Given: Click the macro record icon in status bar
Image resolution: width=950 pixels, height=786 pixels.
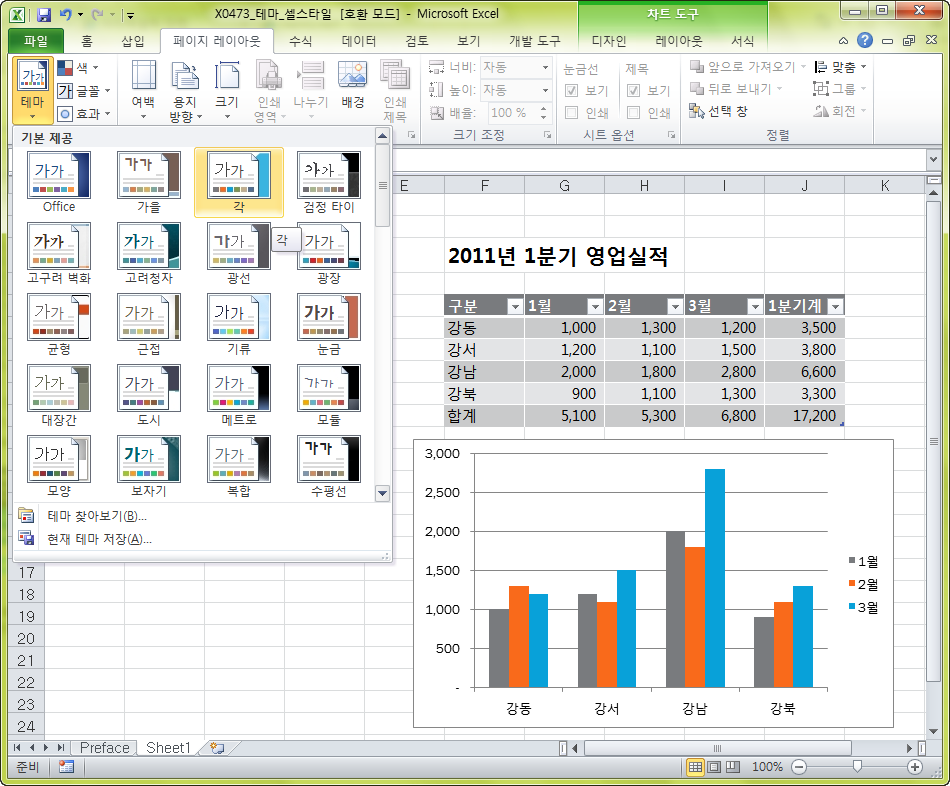Looking at the screenshot, I should click(x=66, y=767).
